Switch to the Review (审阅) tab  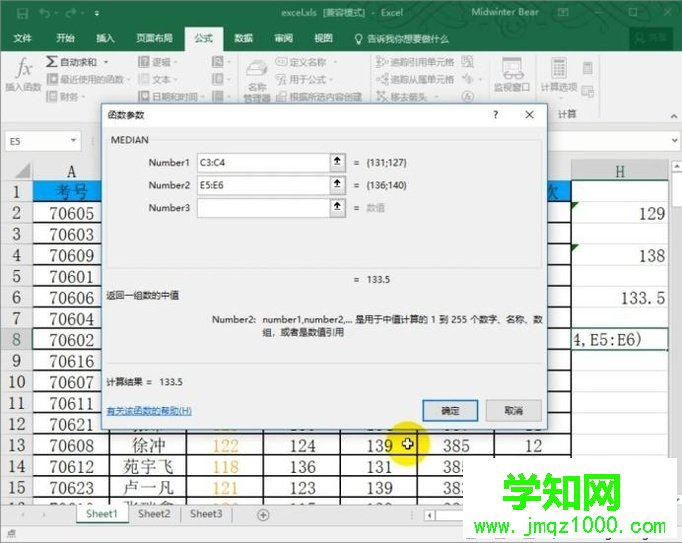[x=283, y=38]
